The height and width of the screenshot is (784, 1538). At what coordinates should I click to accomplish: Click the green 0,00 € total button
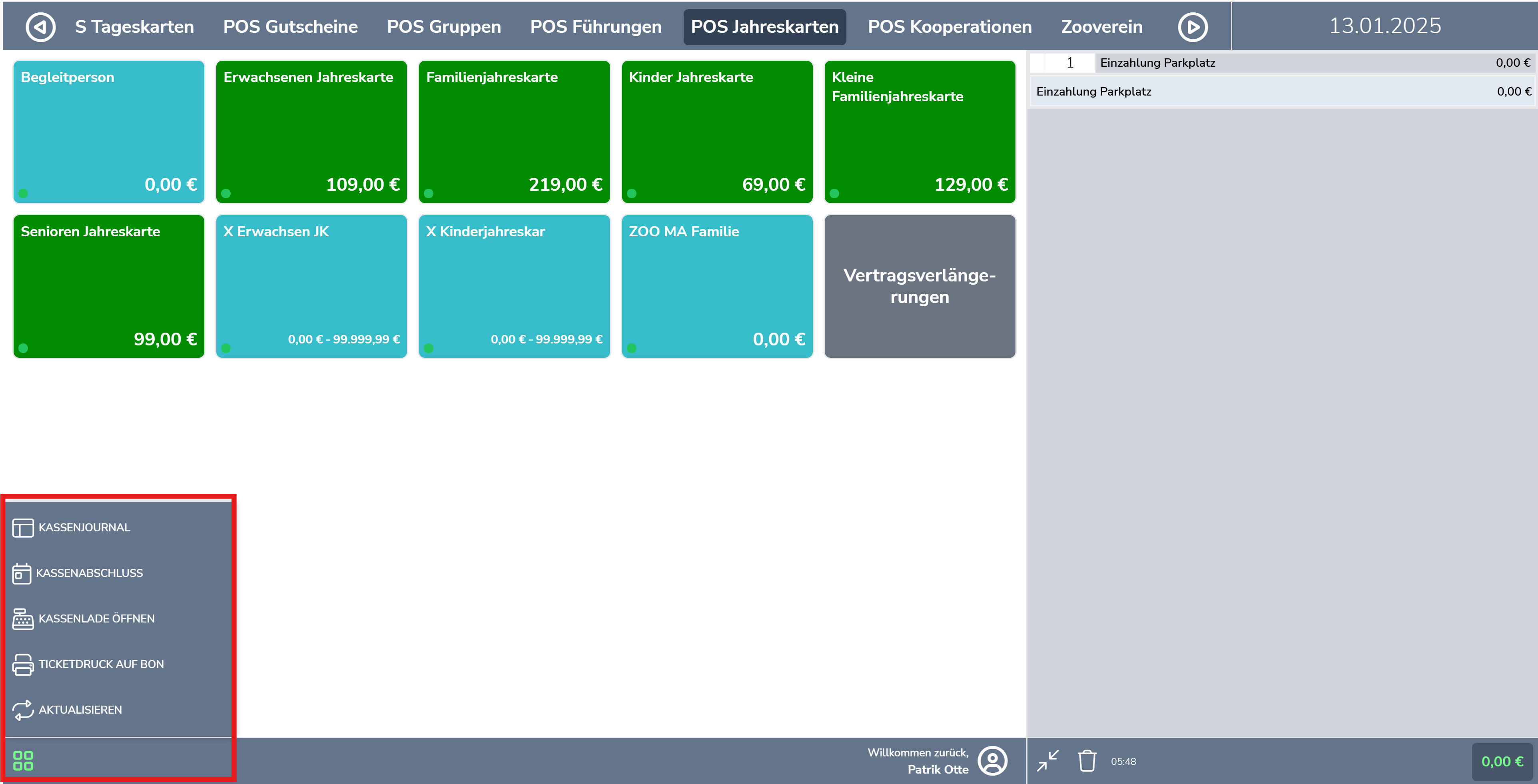click(1502, 761)
